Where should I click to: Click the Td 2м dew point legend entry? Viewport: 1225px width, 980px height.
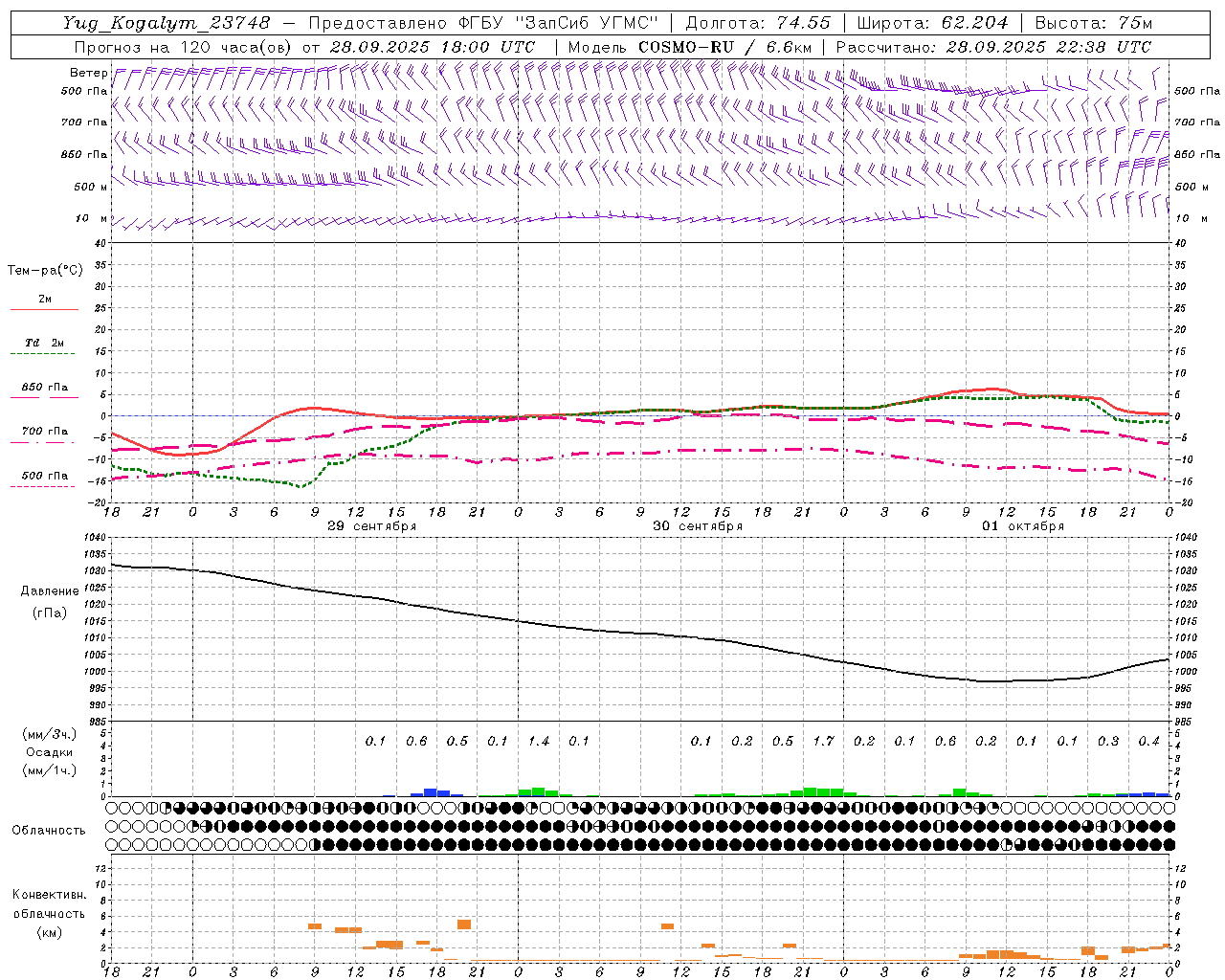tap(45, 343)
